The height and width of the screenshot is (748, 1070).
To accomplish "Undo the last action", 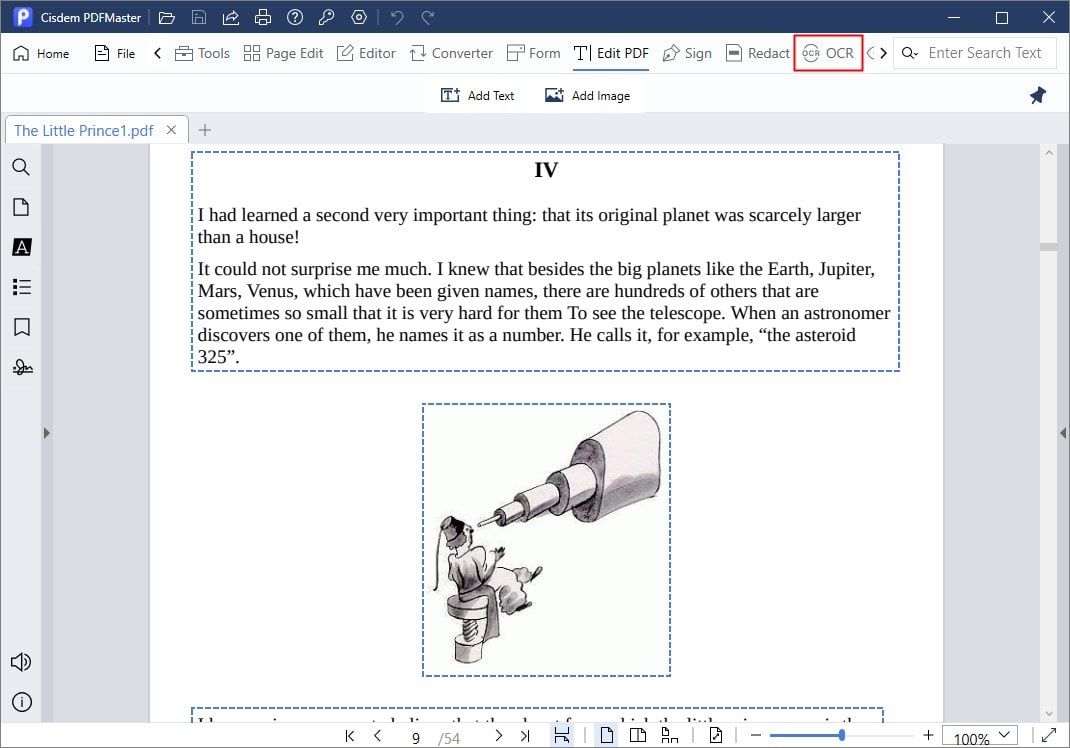I will point(396,18).
